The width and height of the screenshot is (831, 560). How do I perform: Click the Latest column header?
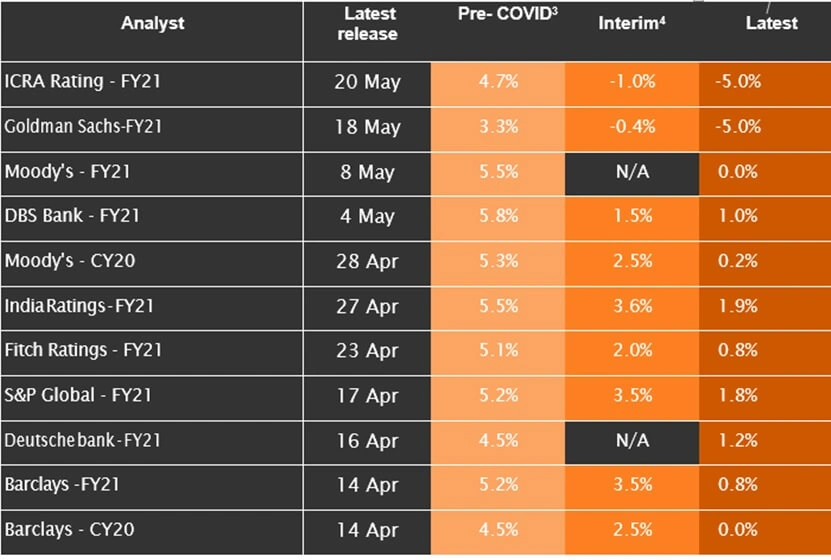tap(771, 23)
